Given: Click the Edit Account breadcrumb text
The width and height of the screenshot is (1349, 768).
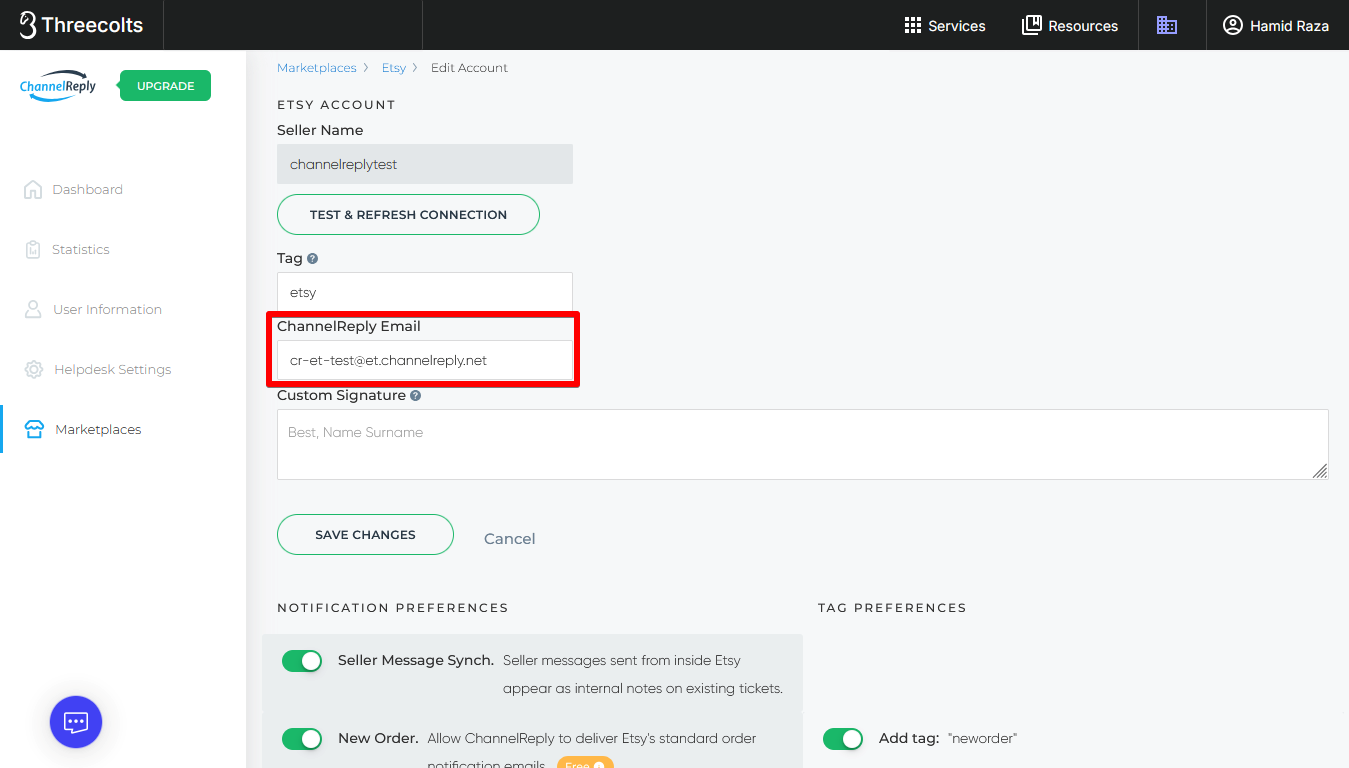Looking at the screenshot, I should [469, 68].
